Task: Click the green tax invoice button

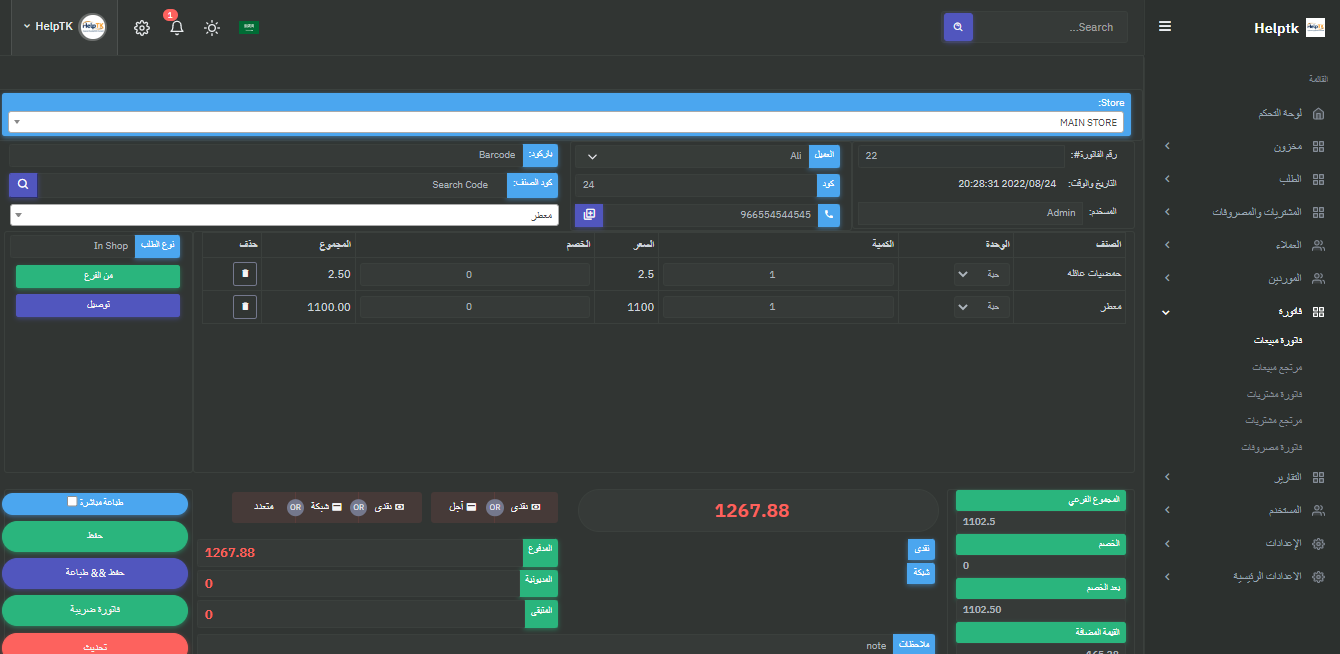Action: 95,609
